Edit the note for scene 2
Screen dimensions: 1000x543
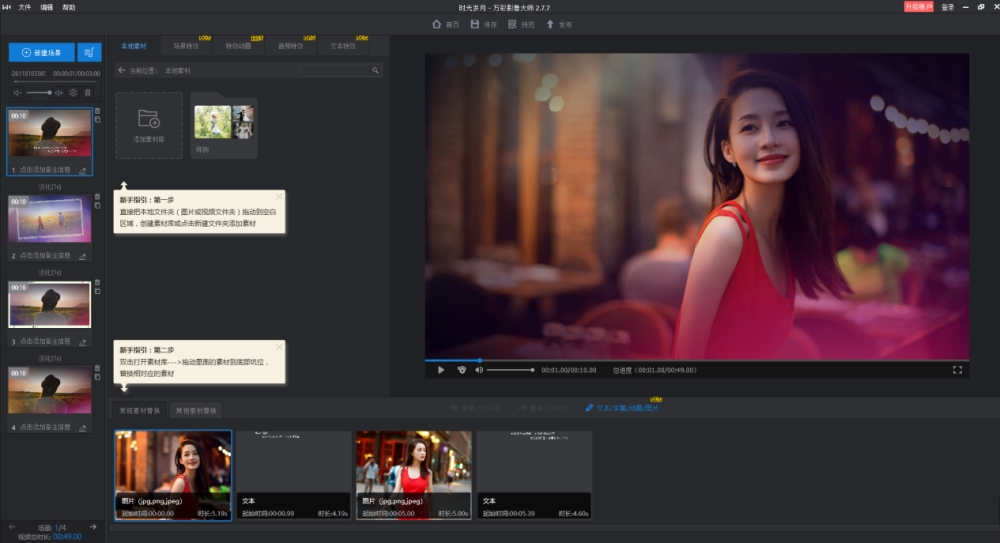[83, 256]
